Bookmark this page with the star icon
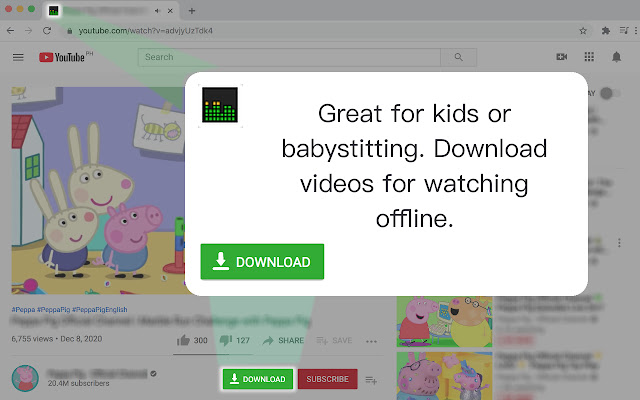 click(x=583, y=31)
